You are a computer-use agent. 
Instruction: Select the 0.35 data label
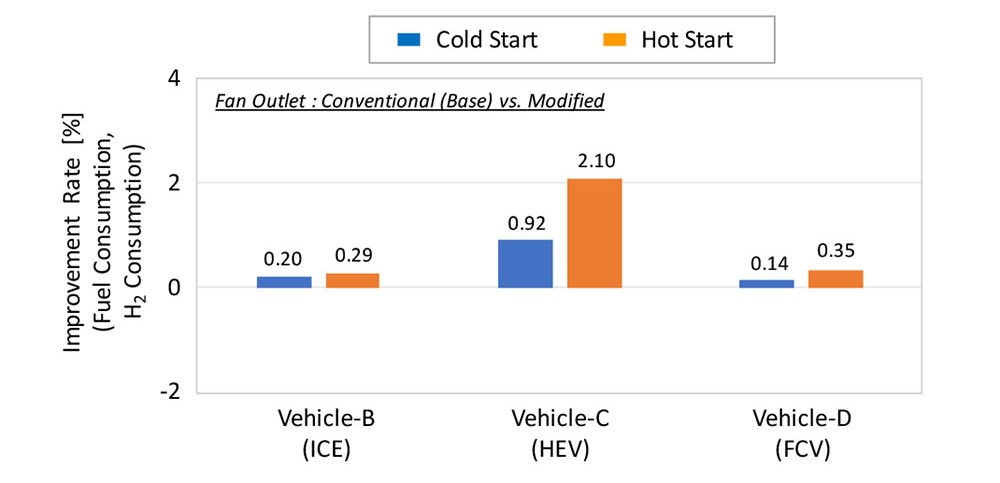pos(835,251)
